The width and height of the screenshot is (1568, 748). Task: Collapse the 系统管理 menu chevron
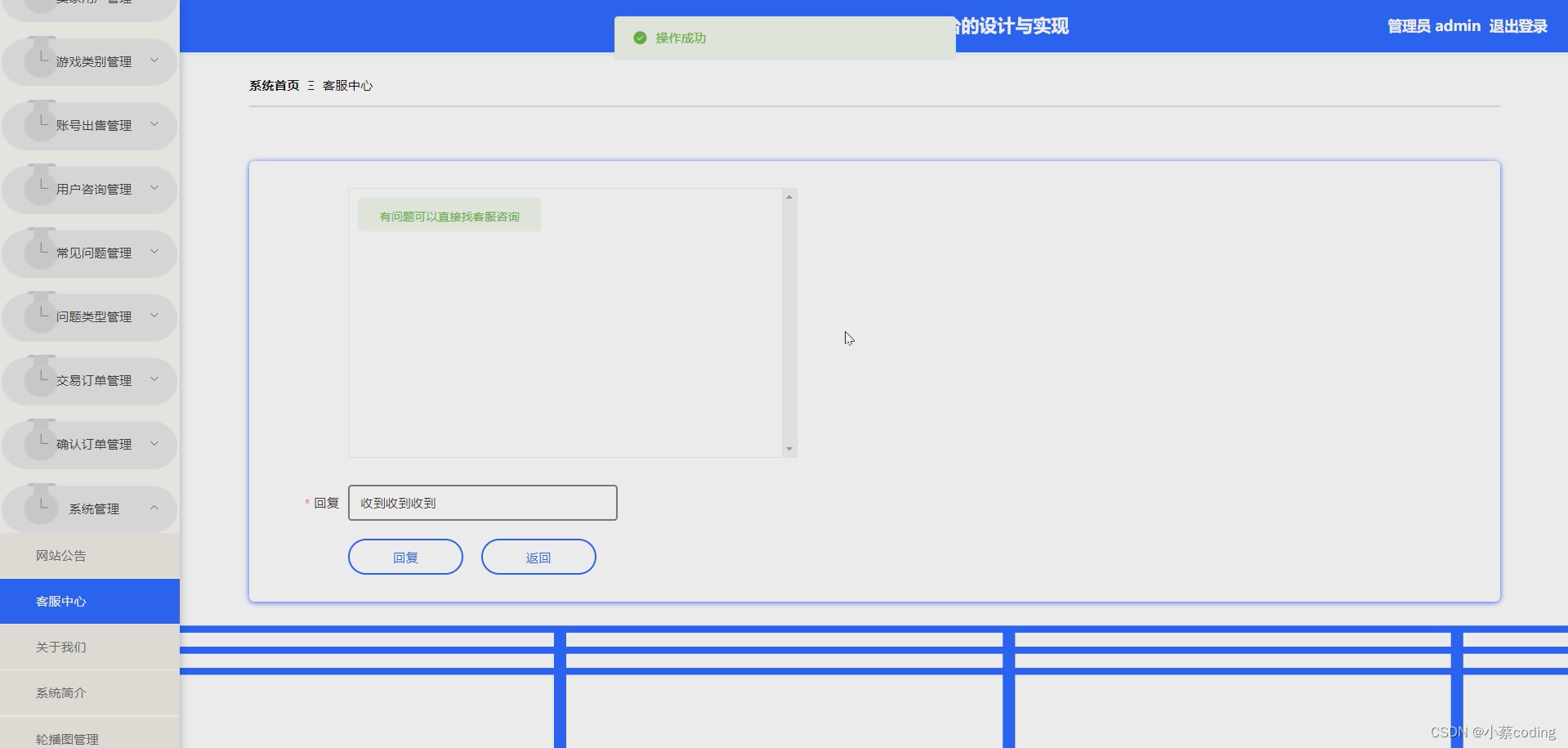click(x=154, y=508)
